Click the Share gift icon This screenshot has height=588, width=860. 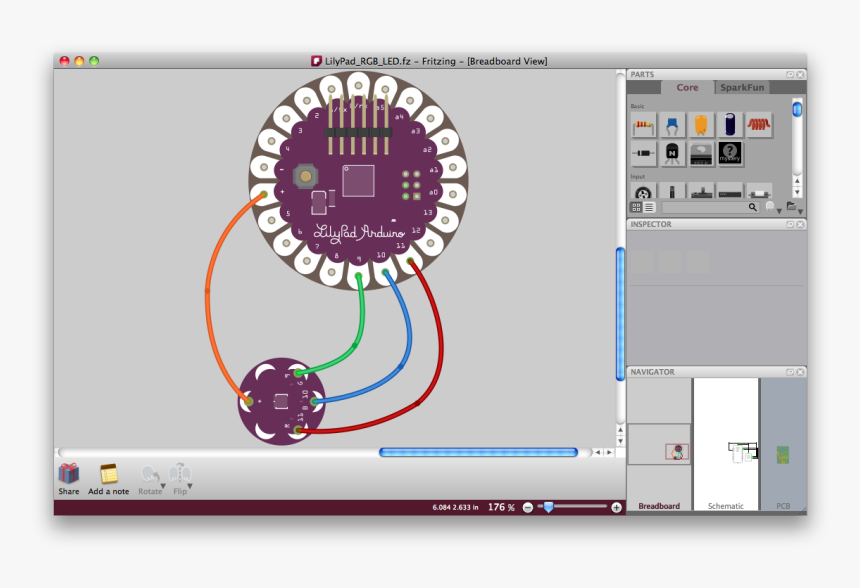tap(69, 474)
